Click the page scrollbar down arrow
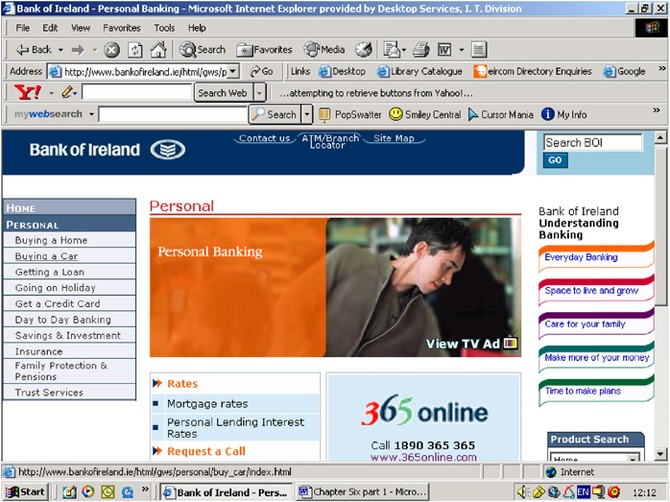The width and height of the screenshot is (670, 502). pyautogui.click(x=661, y=454)
